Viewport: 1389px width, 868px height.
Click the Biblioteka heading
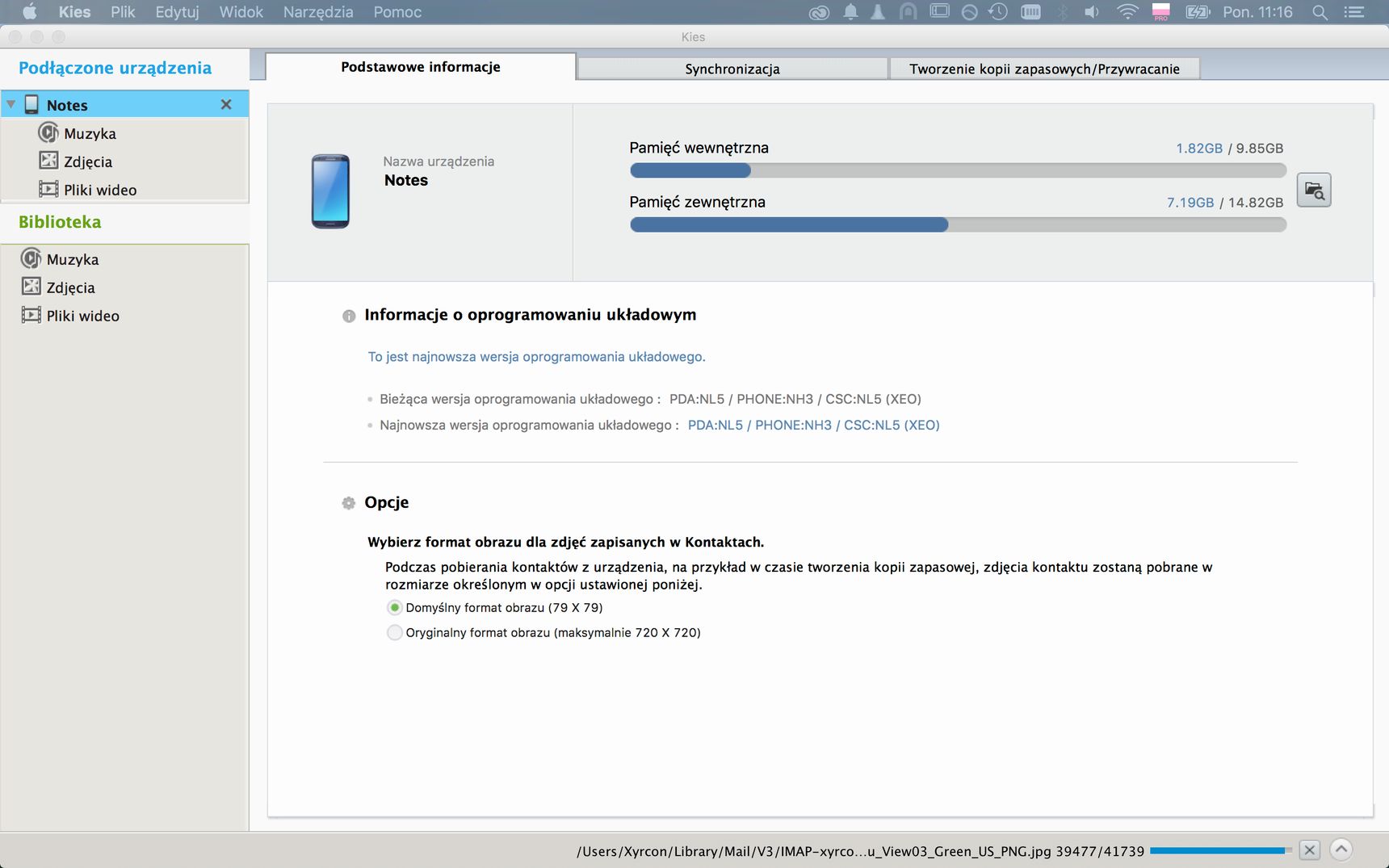[60, 222]
